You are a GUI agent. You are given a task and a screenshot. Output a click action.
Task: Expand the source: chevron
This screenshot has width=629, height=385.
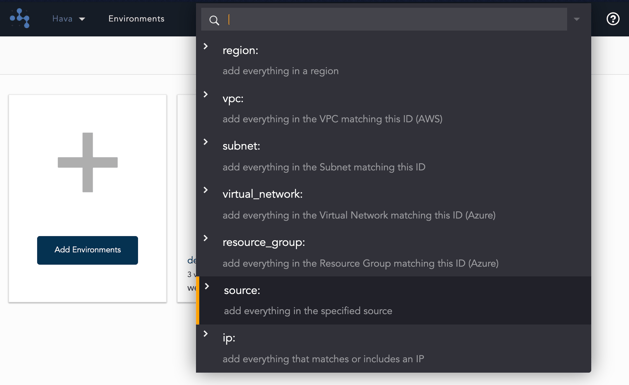click(207, 286)
